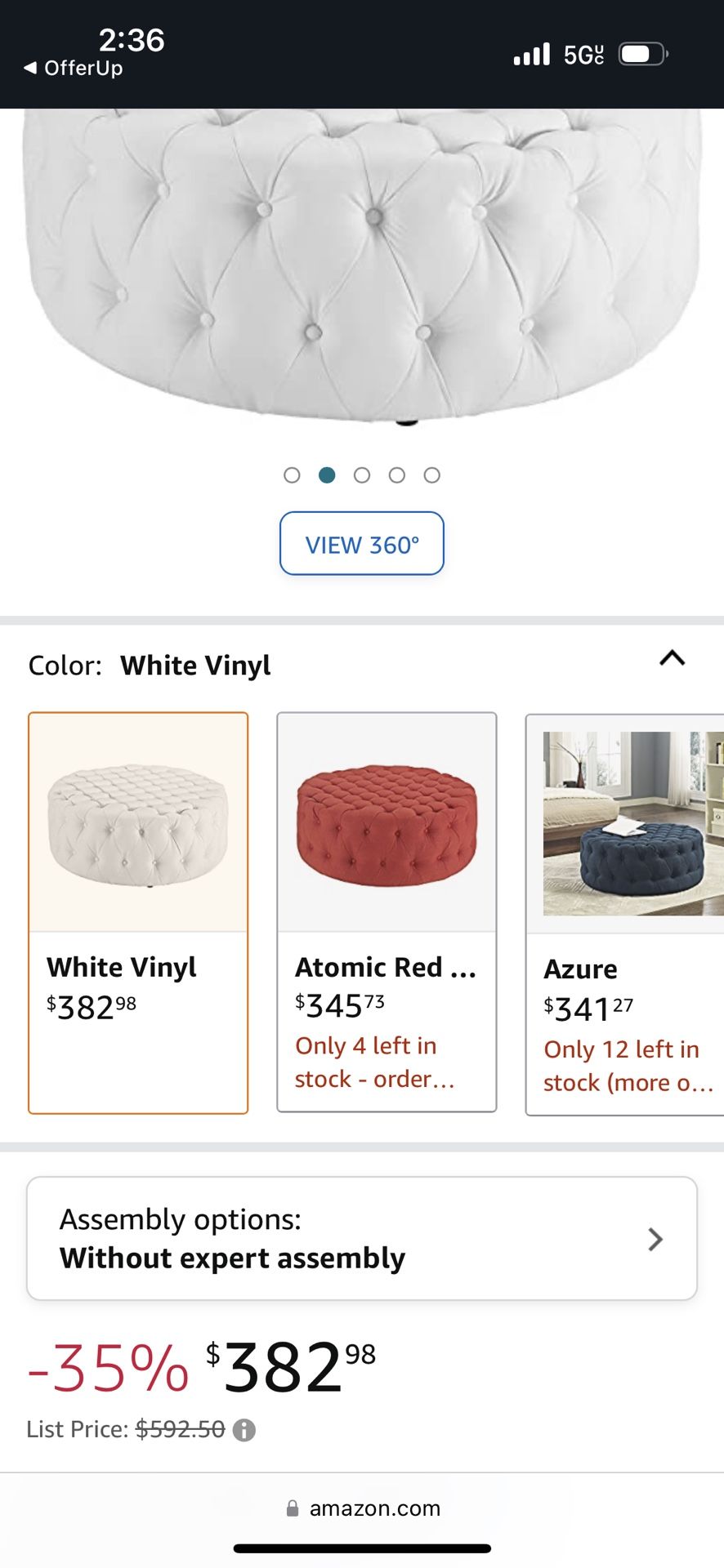
Task: Tap the crossed-out list price $592.50
Action: pos(179,1430)
